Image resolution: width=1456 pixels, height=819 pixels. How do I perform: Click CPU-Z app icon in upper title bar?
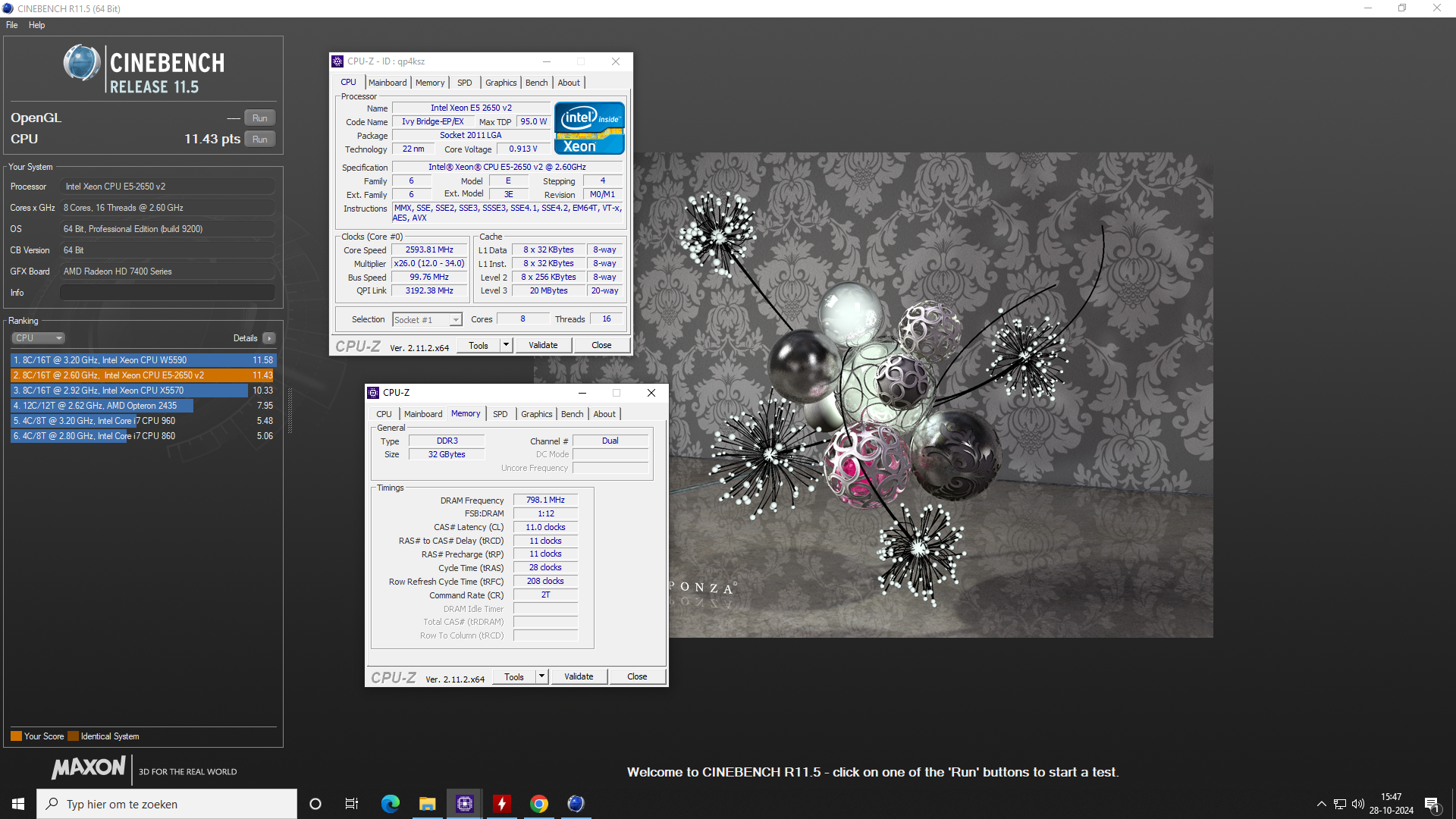point(338,61)
